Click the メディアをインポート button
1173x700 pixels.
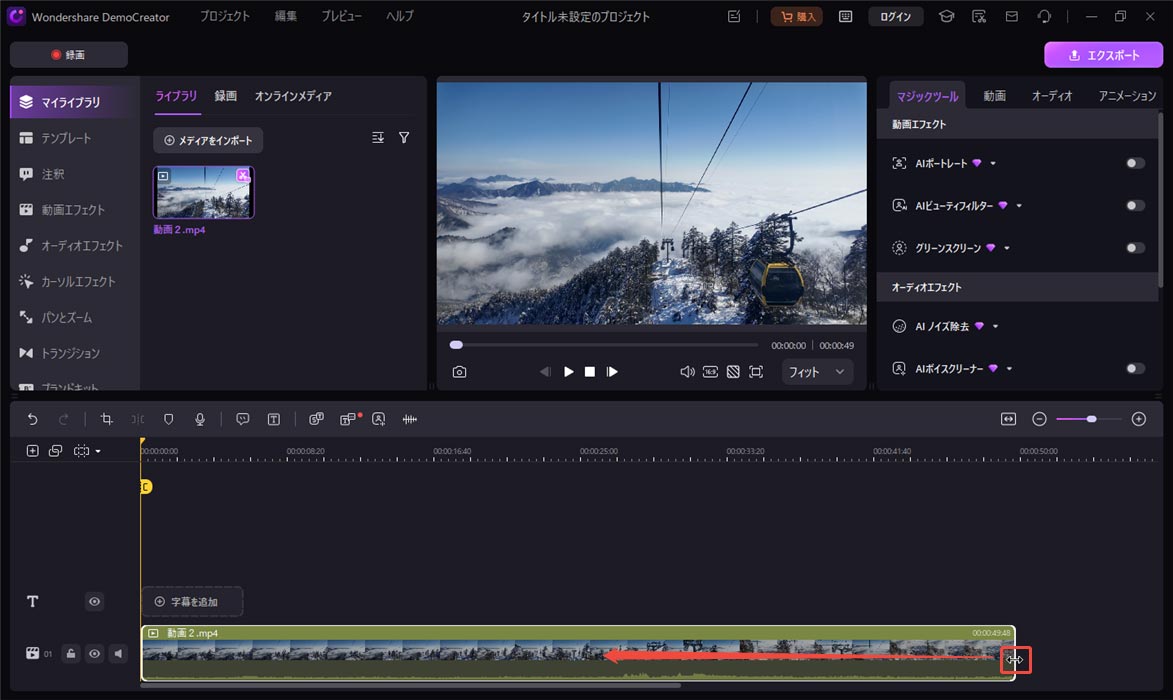click(207, 140)
